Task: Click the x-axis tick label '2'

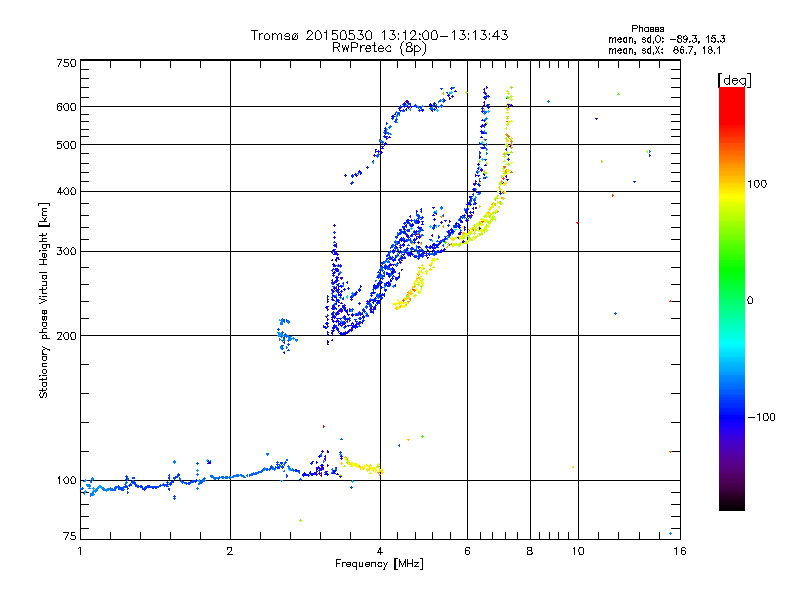Action: (230, 551)
